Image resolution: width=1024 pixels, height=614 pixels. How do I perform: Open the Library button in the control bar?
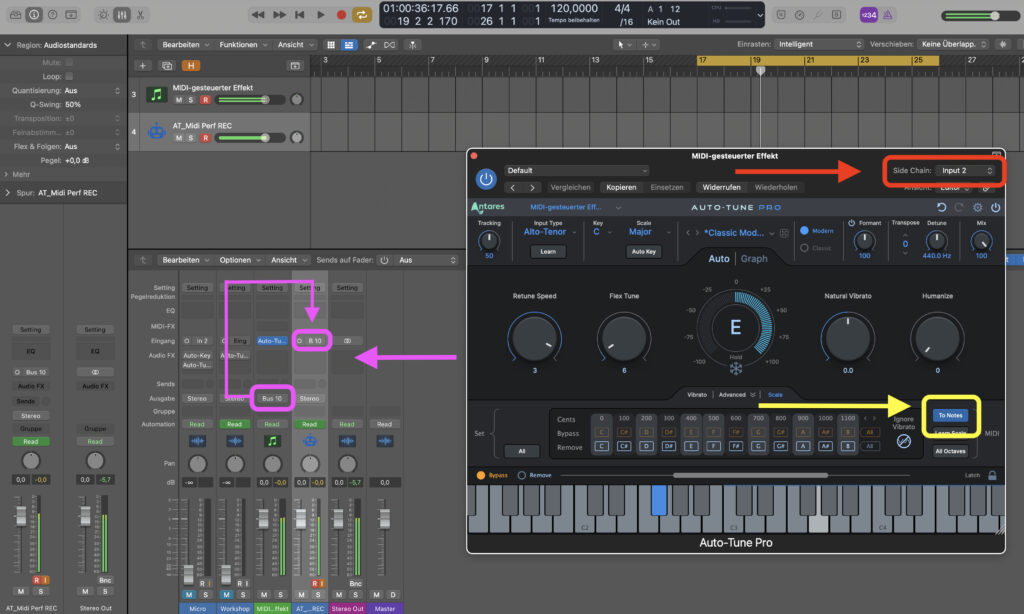pos(15,14)
